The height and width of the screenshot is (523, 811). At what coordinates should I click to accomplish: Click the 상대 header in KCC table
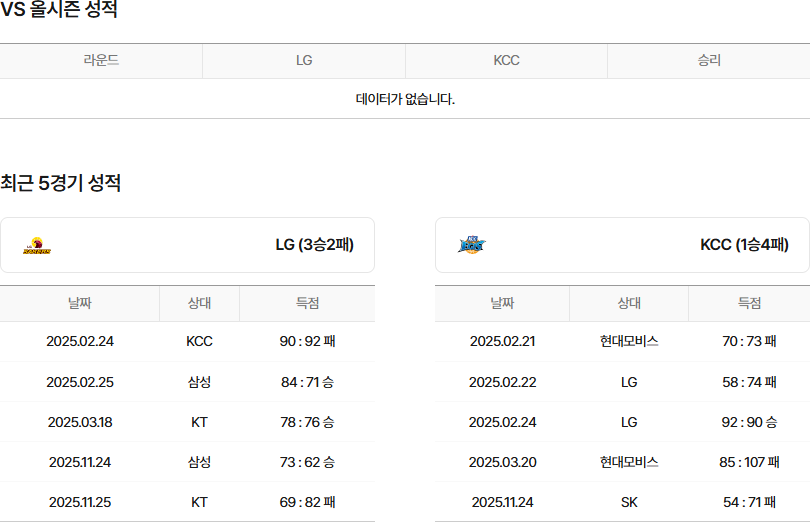pos(629,303)
